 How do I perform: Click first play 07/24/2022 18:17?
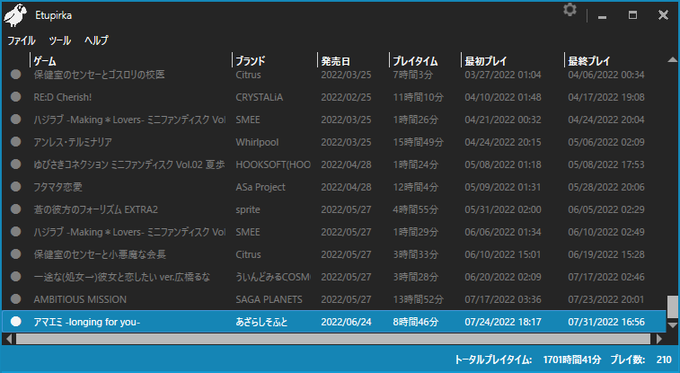click(x=503, y=322)
